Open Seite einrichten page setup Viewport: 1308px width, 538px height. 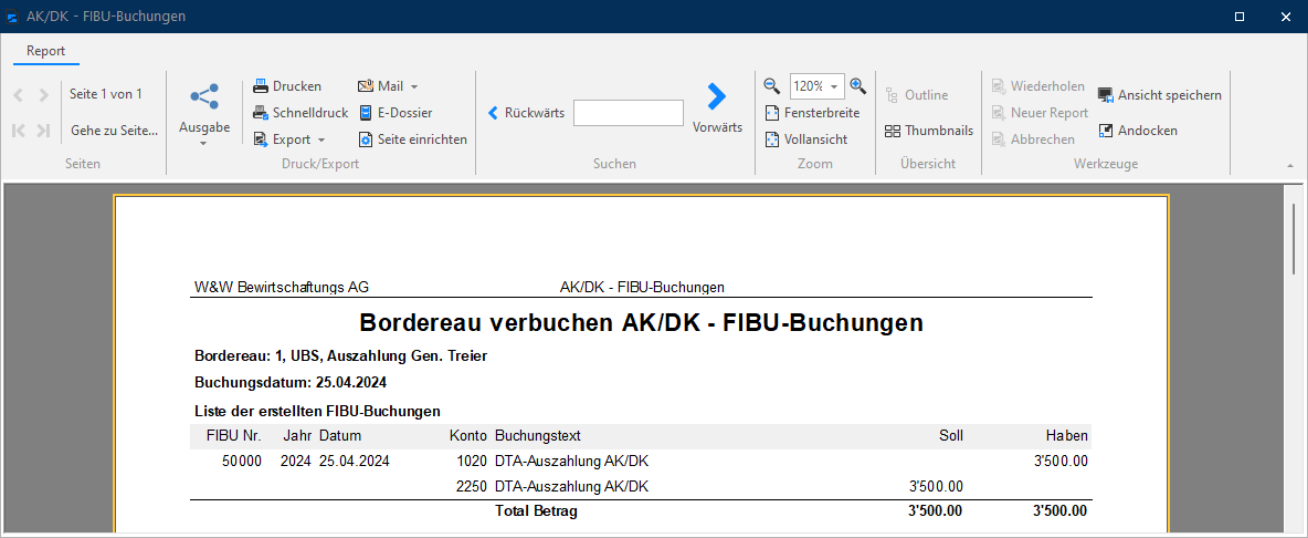tap(413, 140)
